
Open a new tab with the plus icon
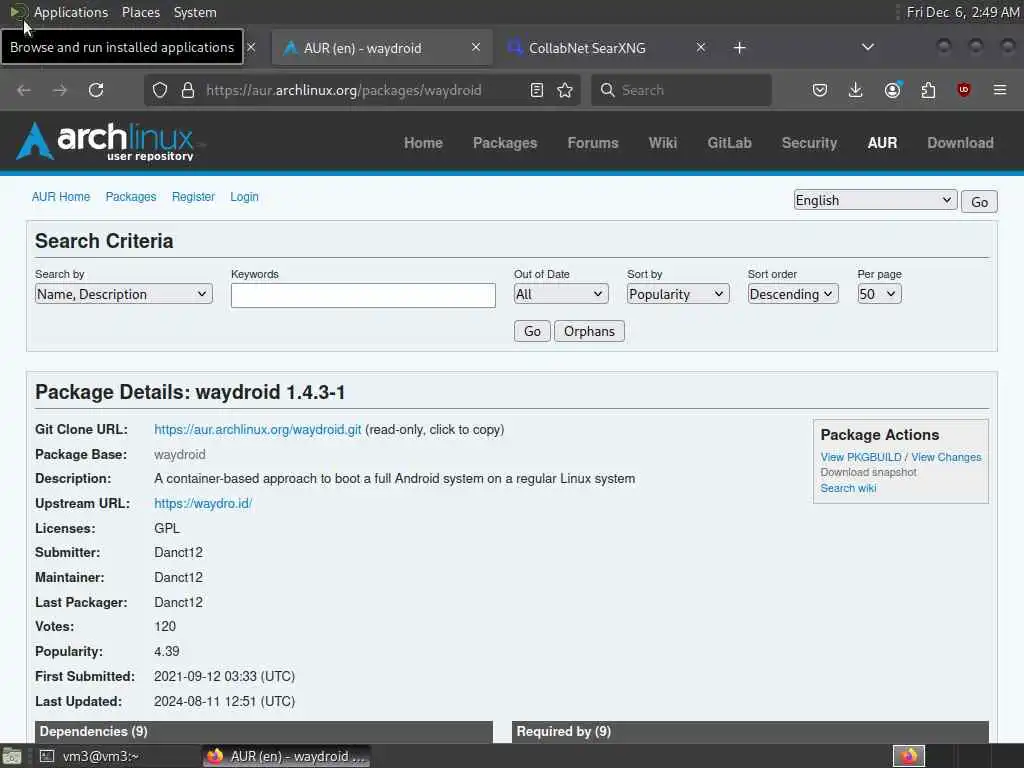click(739, 48)
